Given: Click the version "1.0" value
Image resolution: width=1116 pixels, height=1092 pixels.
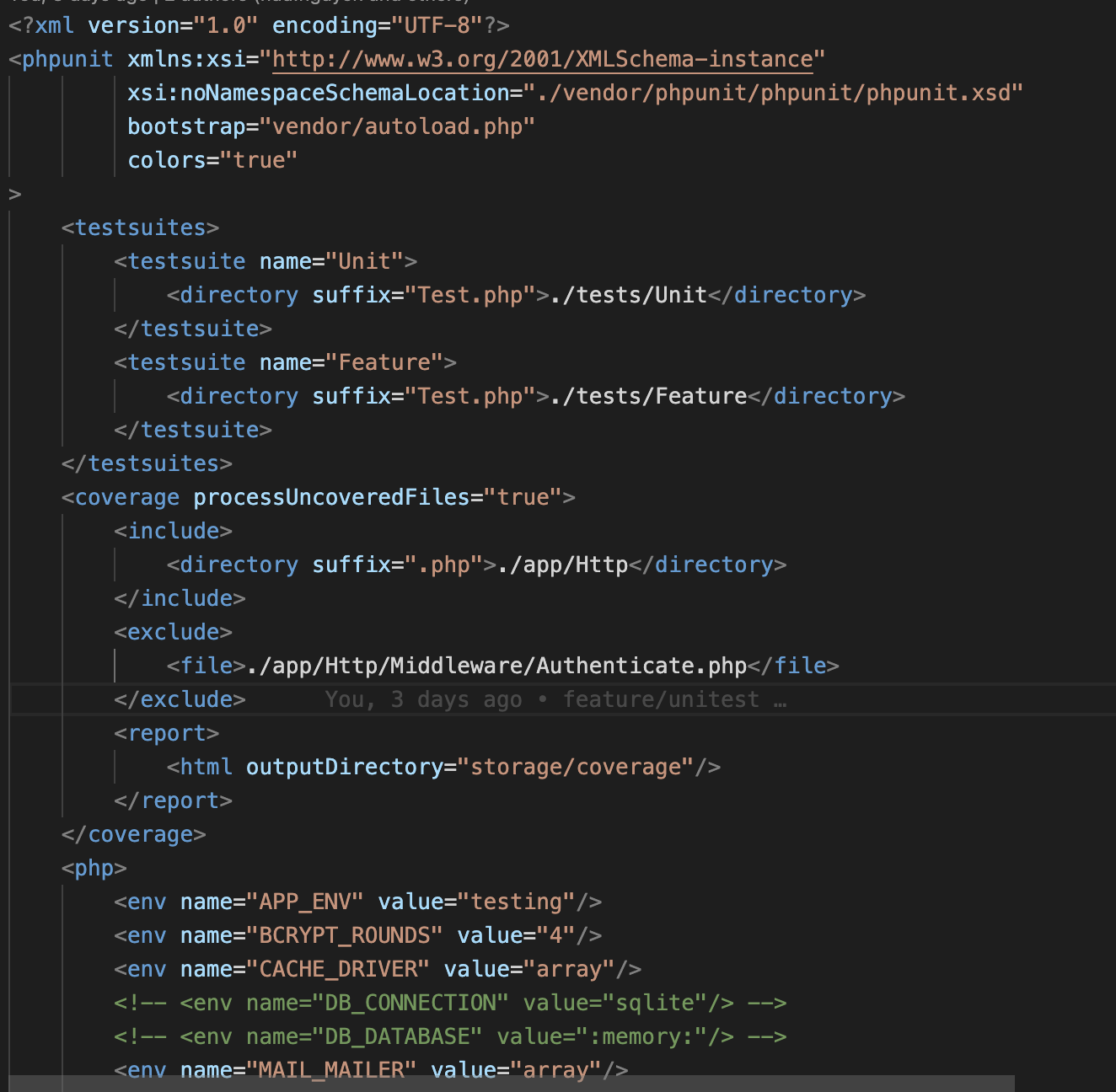Looking at the screenshot, I should (226, 26).
